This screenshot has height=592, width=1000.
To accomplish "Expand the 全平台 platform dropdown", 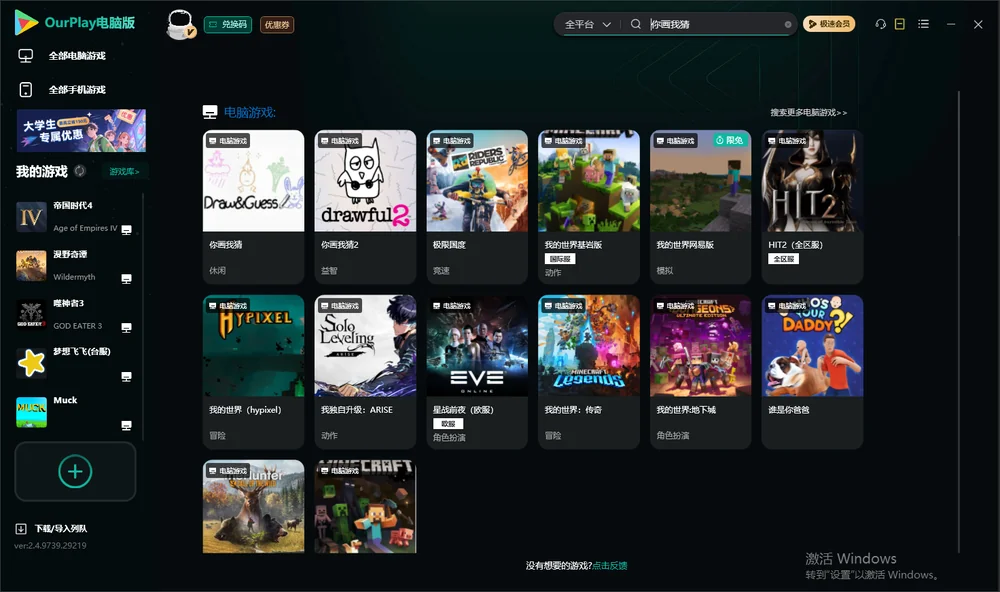I will pyautogui.click(x=587, y=24).
